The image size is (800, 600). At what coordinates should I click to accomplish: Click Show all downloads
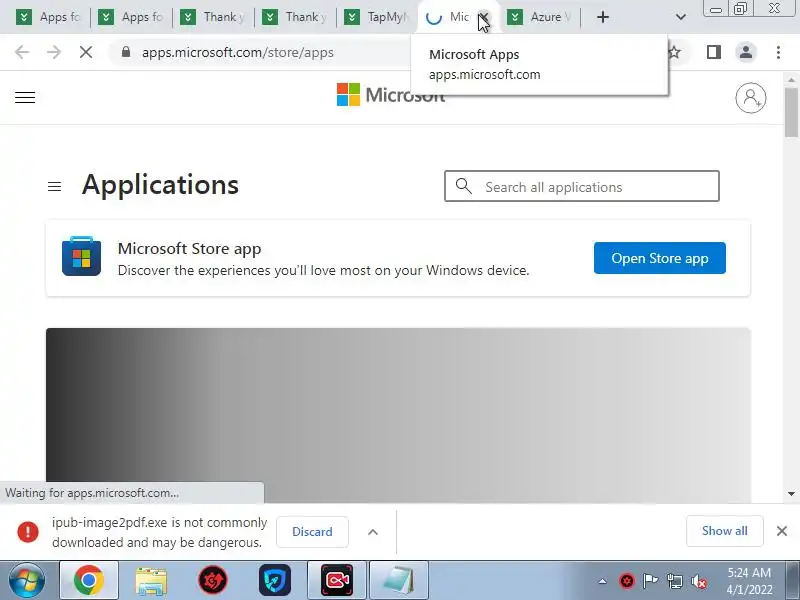point(724,531)
